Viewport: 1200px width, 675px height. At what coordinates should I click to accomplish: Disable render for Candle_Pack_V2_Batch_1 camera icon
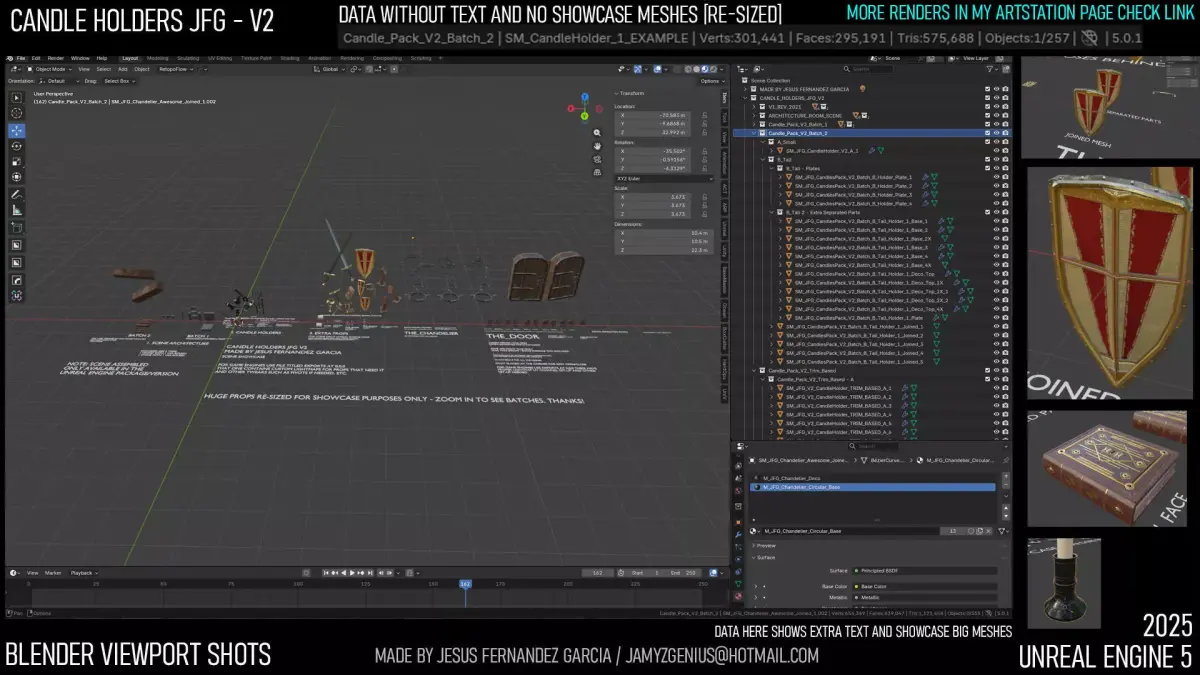pyautogui.click(x=1005, y=124)
